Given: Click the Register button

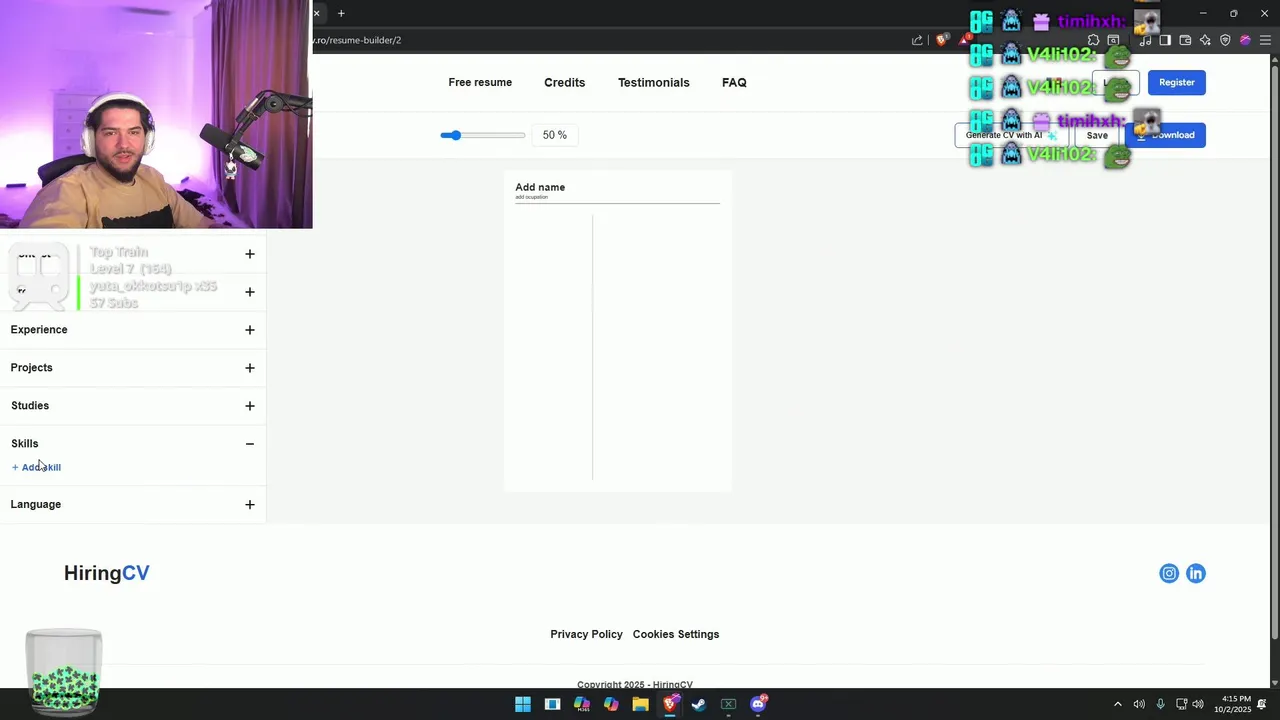Looking at the screenshot, I should (x=1177, y=82).
